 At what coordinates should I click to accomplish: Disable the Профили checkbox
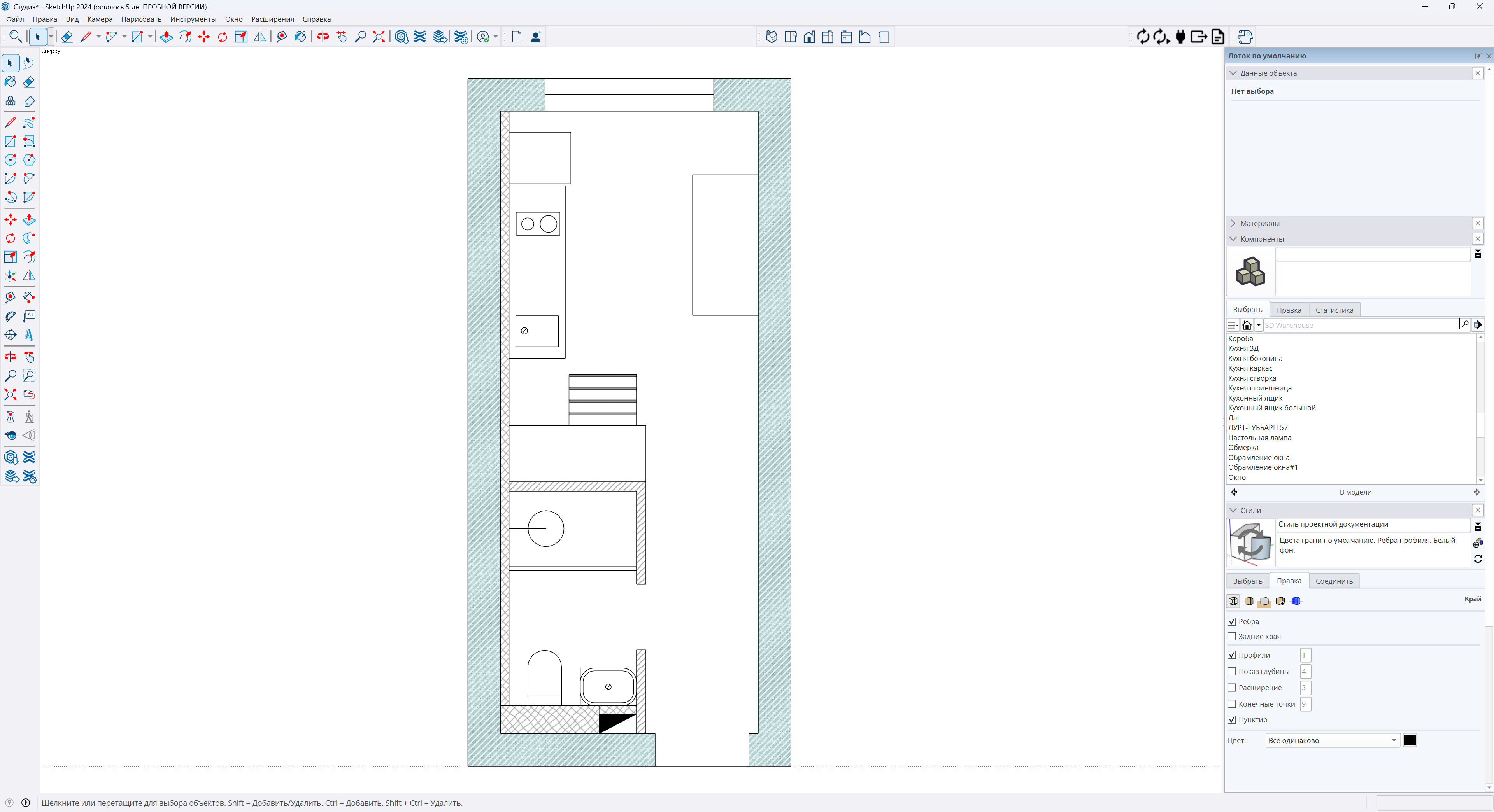pyautogui.click(x=1232, y=655)
